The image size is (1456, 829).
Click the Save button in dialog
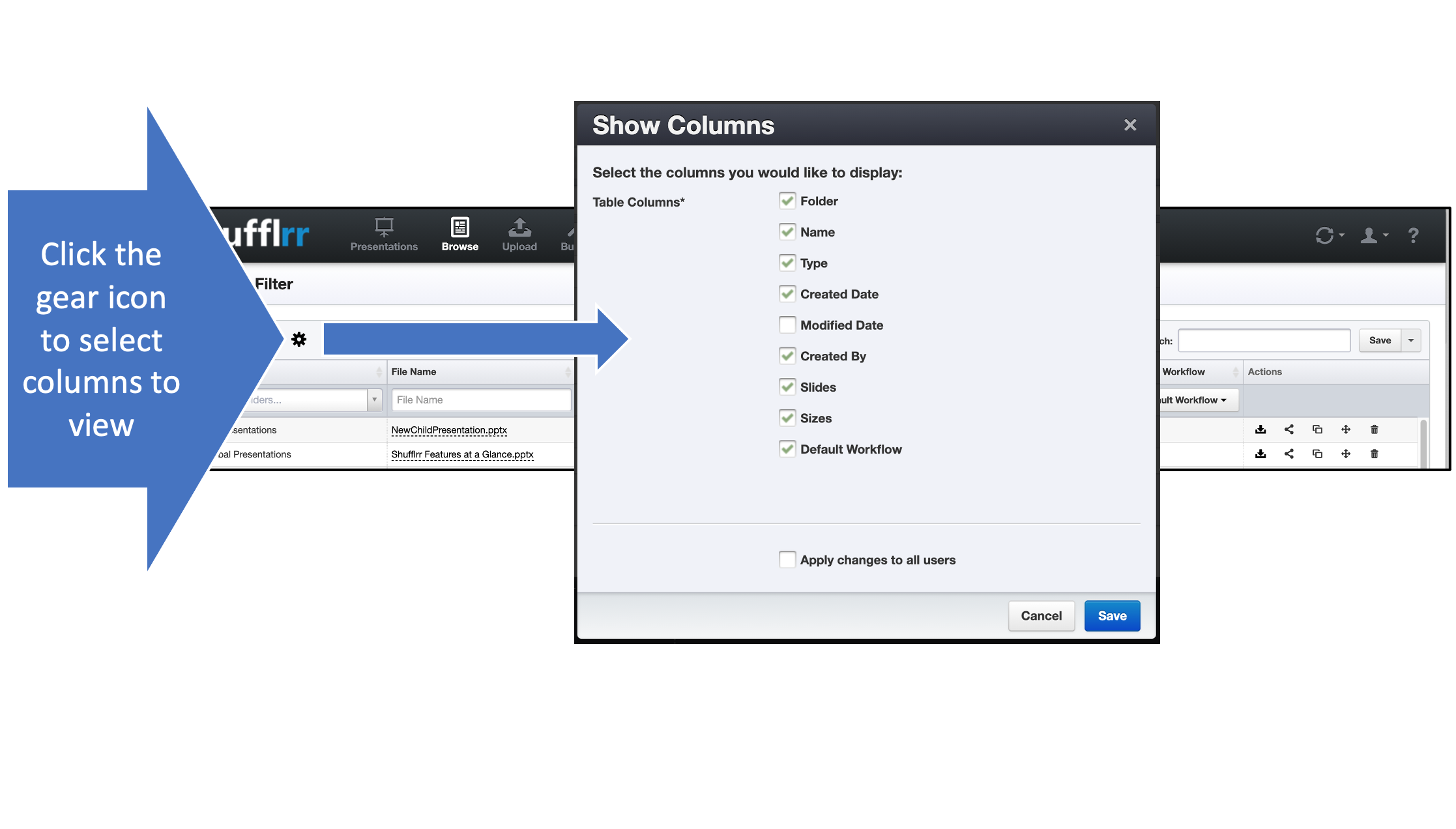(1112, 615)
